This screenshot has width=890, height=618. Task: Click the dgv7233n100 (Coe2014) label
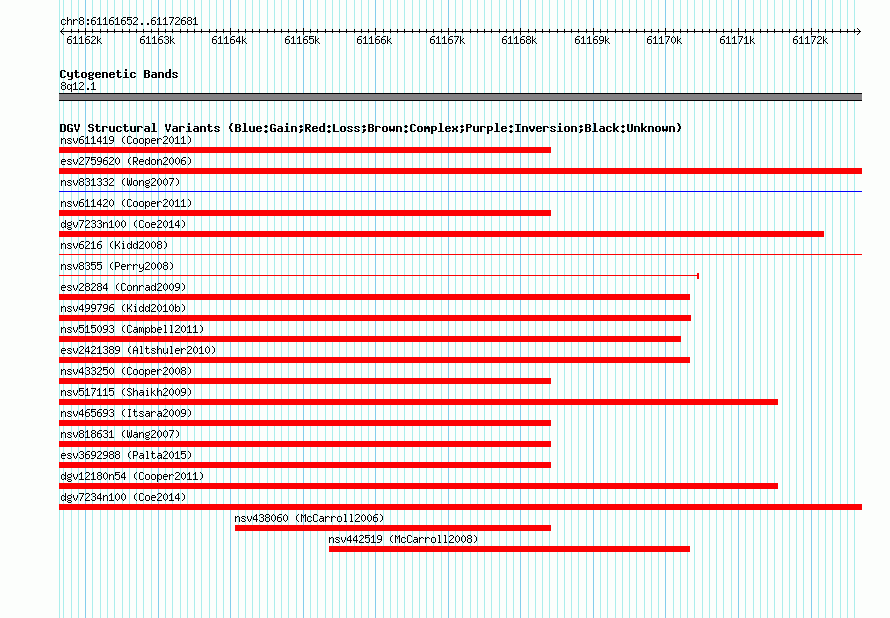coord(123,224)
